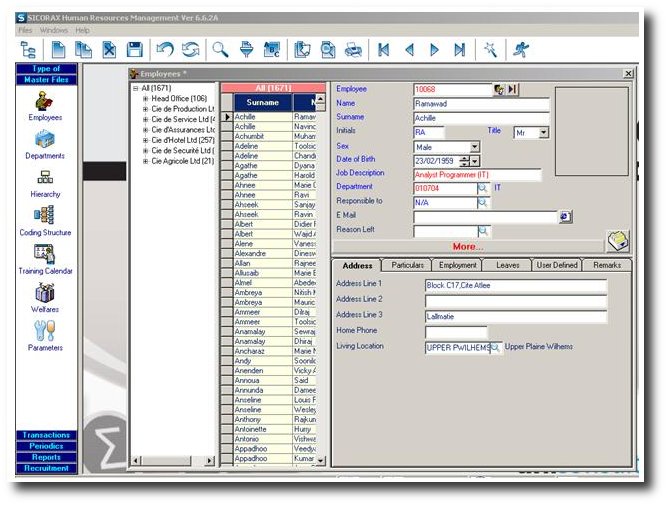Jump to first record toolbar arrow

coord(383,49)
